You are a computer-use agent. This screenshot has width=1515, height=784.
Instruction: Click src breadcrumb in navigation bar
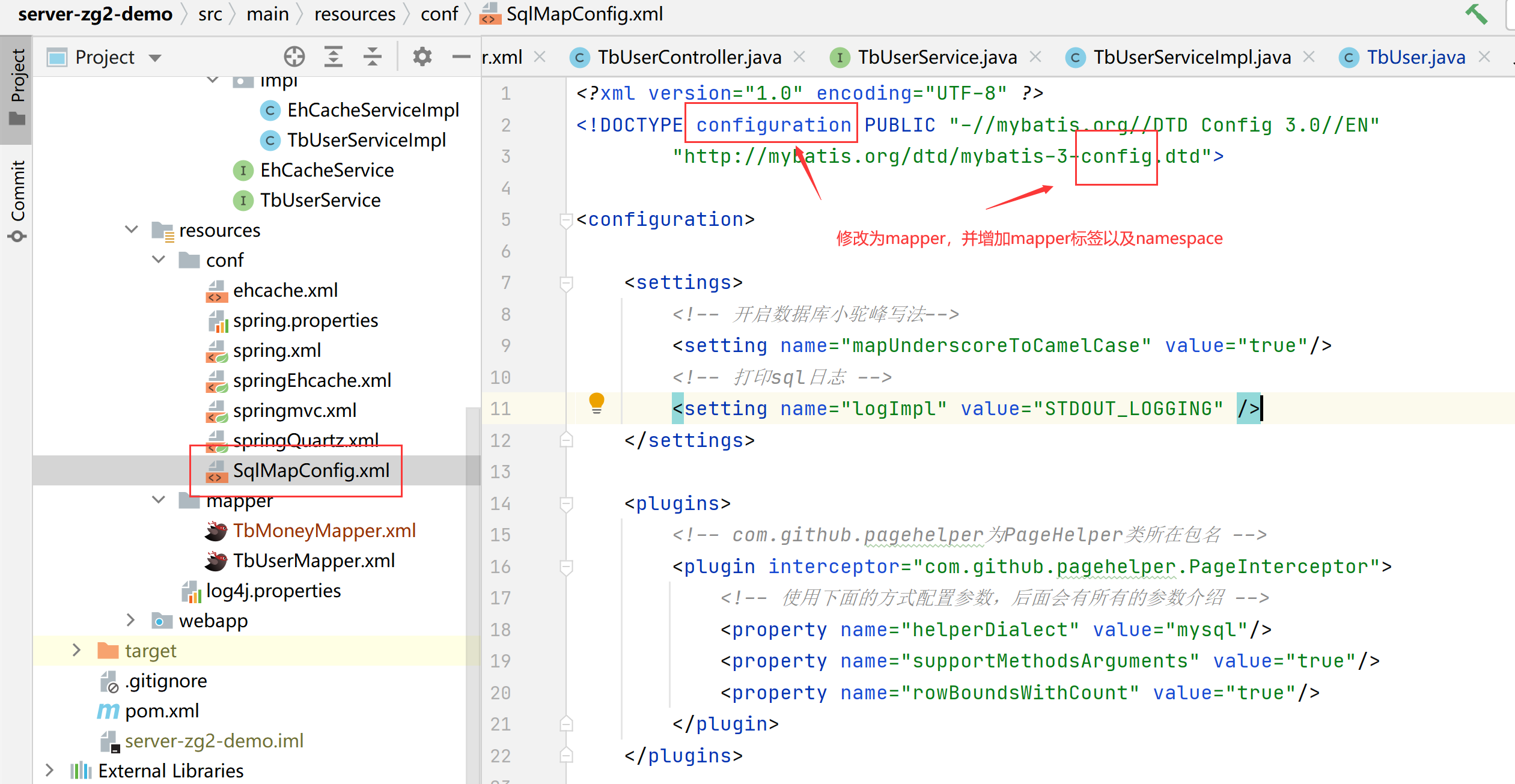210,14
